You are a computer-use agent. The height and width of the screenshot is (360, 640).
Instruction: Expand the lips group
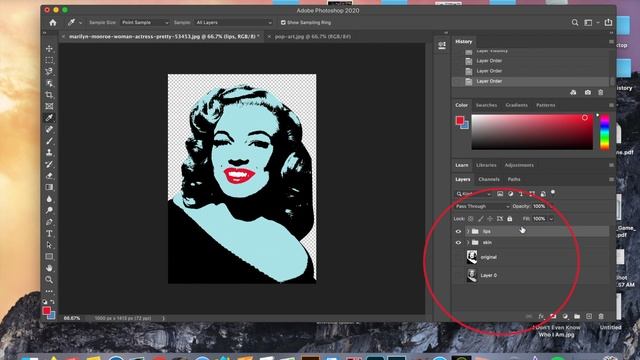click(x=468, y=231)
